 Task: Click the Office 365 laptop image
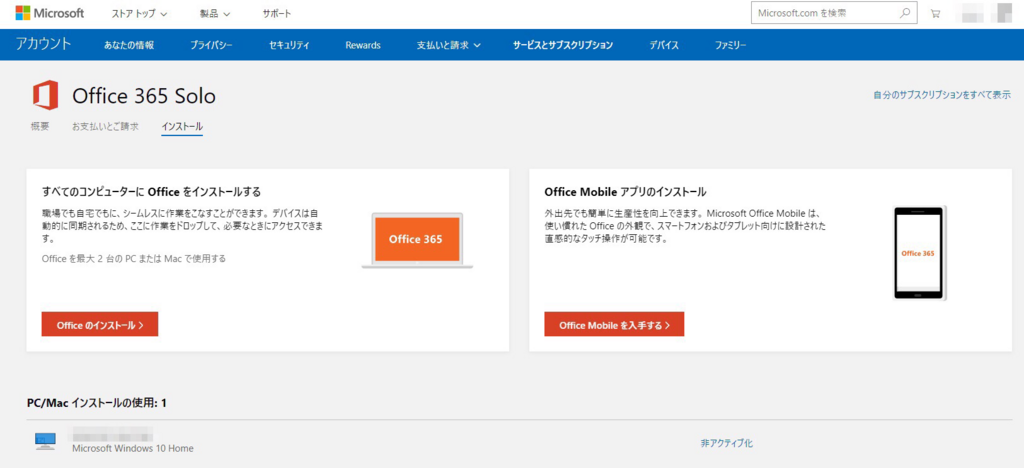tap(417, 240)
